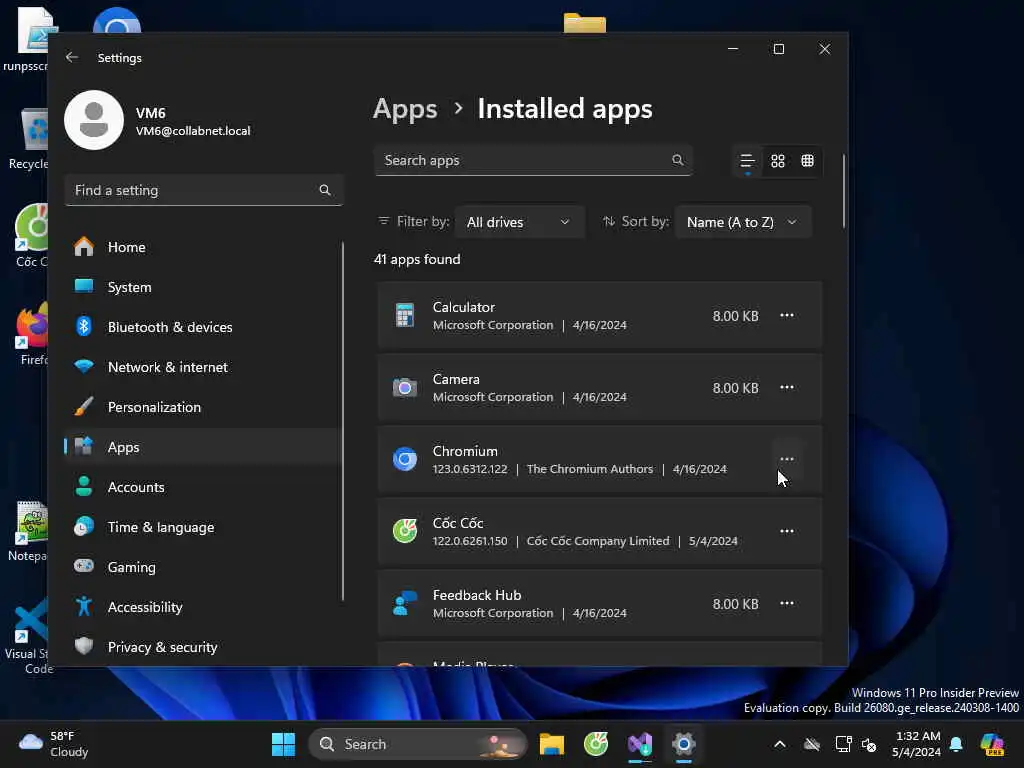
Task: Open Accessibility settings
Action: [x=202, y=607]
